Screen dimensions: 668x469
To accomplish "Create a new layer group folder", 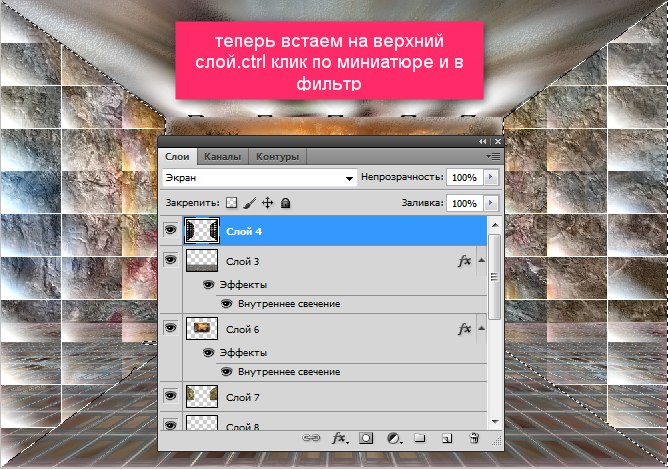I will (420, 437).
